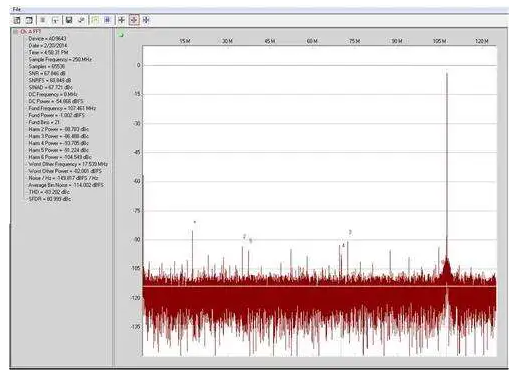The height and width of the screenshot is (373, 511).
Task: Click the black crosshair zoom icon
Action: [121, 20]
